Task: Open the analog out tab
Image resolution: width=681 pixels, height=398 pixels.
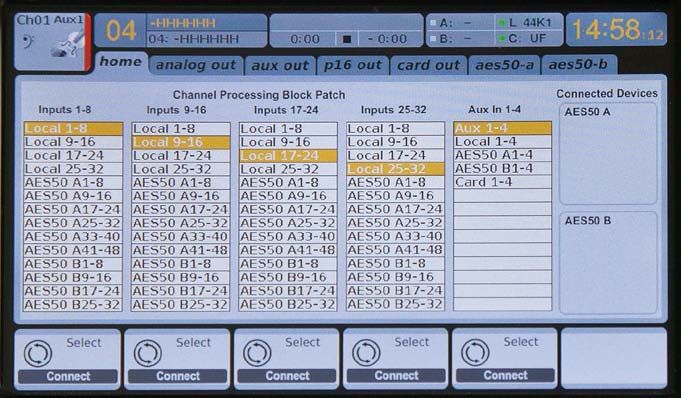Action: [x=196, y=65]
